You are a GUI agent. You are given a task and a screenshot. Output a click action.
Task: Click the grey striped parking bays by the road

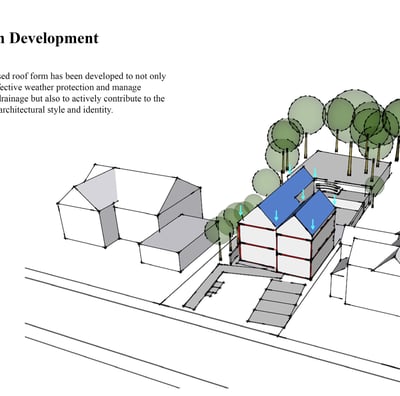(276, 302)
